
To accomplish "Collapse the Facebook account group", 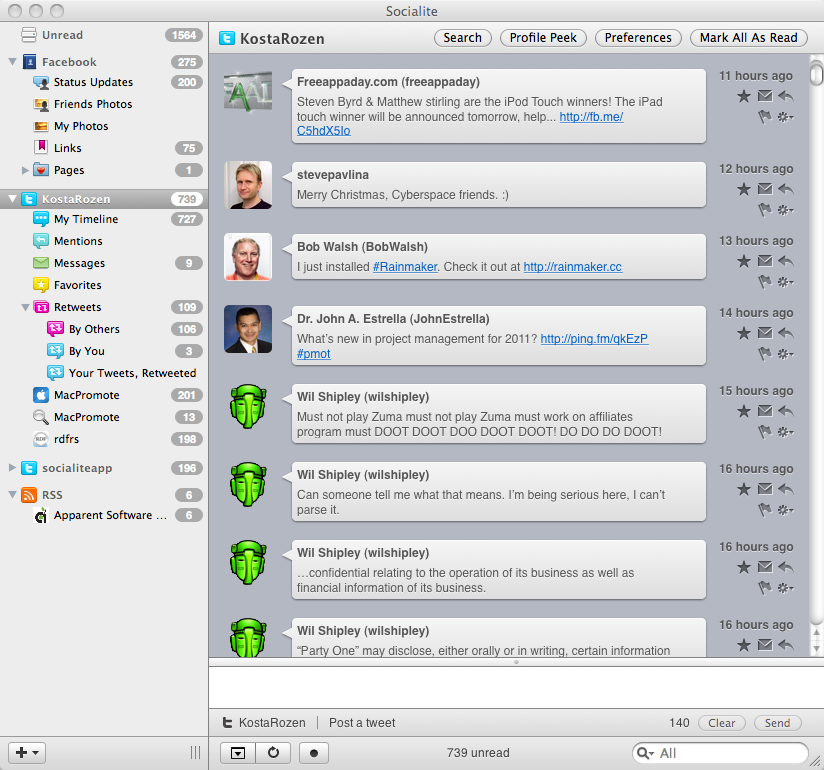I will (13, 61).
